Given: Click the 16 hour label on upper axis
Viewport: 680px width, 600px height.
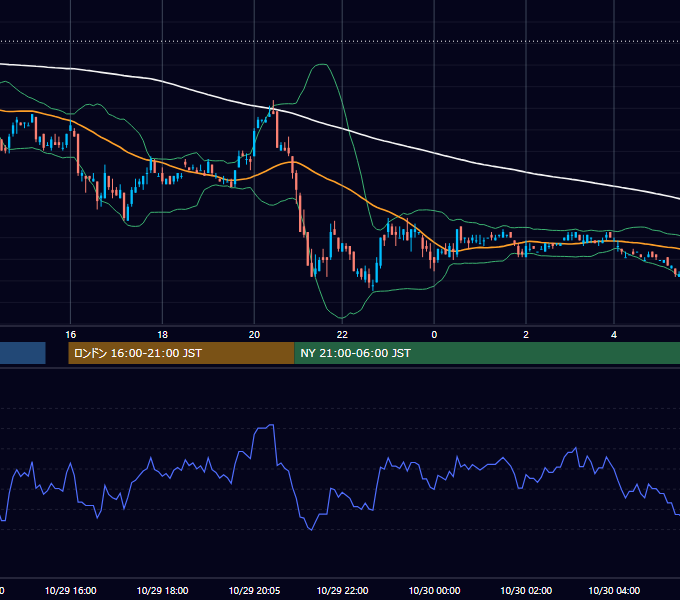Looking at the screenshot, I should [71, 335].
